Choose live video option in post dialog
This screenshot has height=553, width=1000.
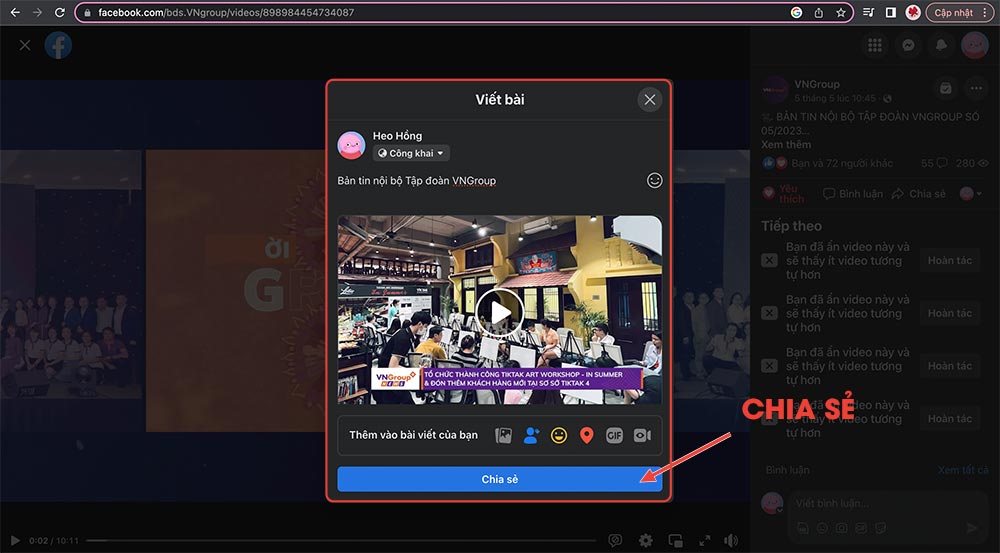pos(642,435)
